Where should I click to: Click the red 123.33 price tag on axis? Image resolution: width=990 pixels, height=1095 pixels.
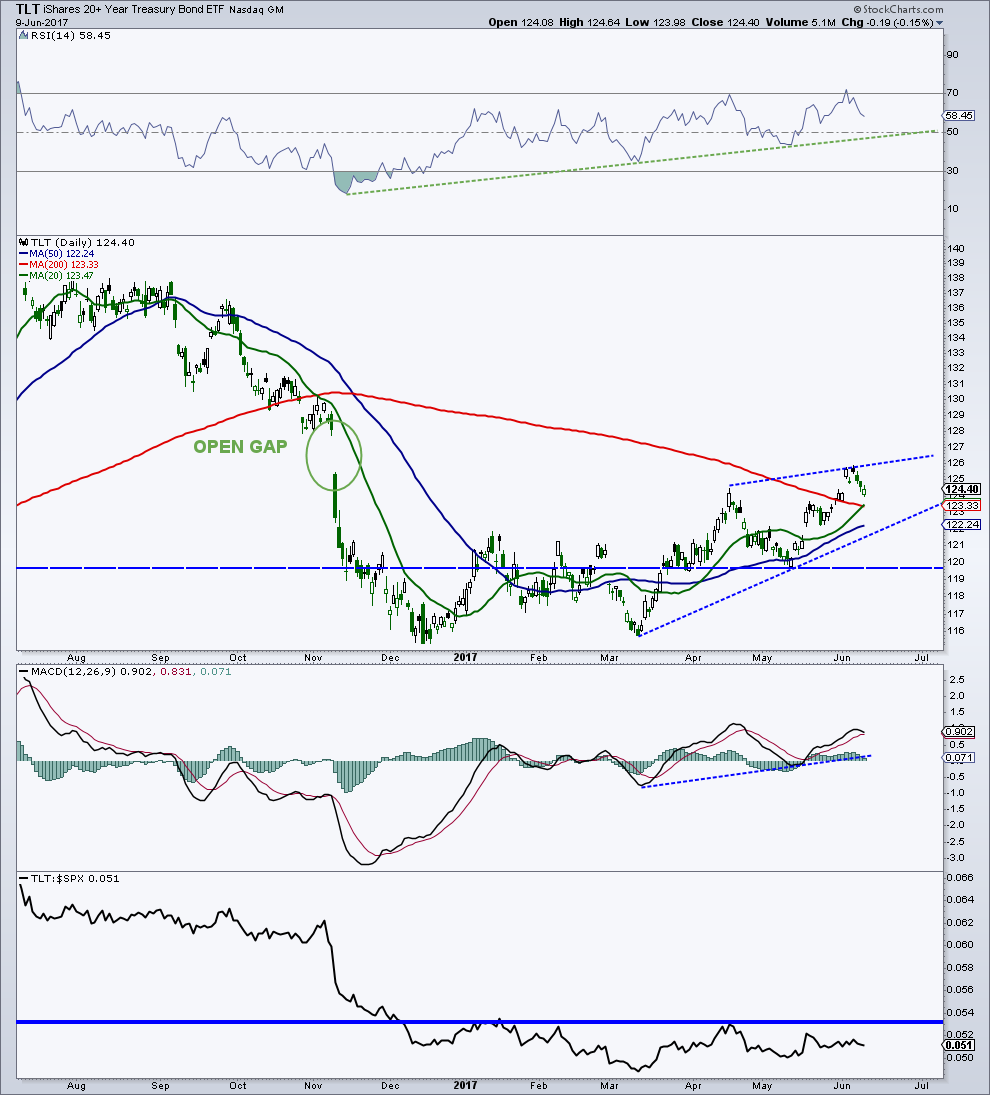pyautogui.click(x=963, y=505)
